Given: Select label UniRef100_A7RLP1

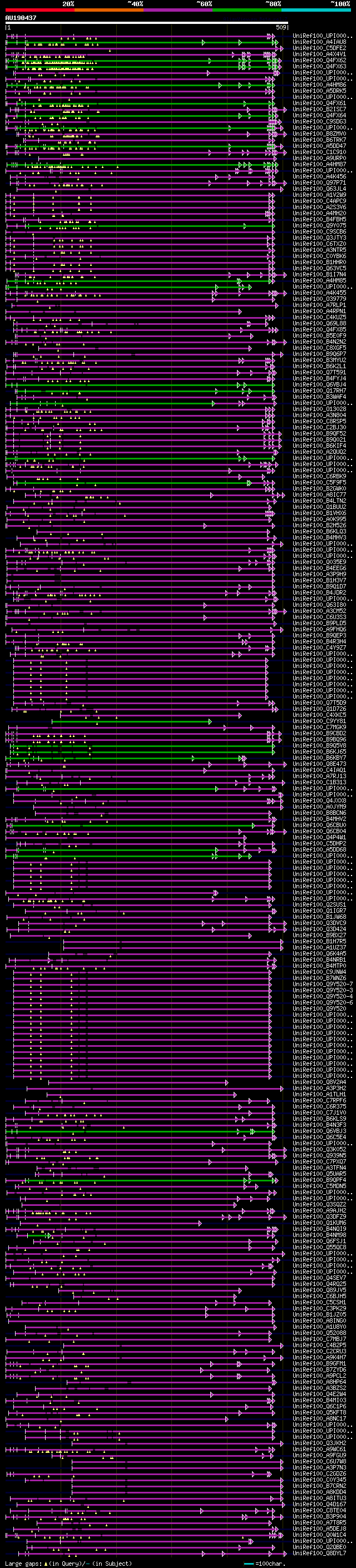Looking at the screenshot, I should [319, 305].
